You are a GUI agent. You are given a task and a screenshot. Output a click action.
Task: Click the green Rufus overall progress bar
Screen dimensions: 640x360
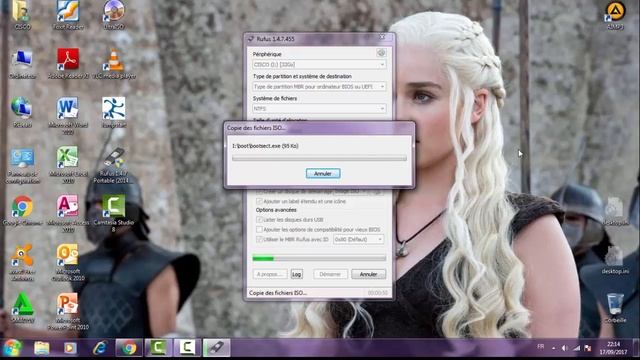coord(319,258)
